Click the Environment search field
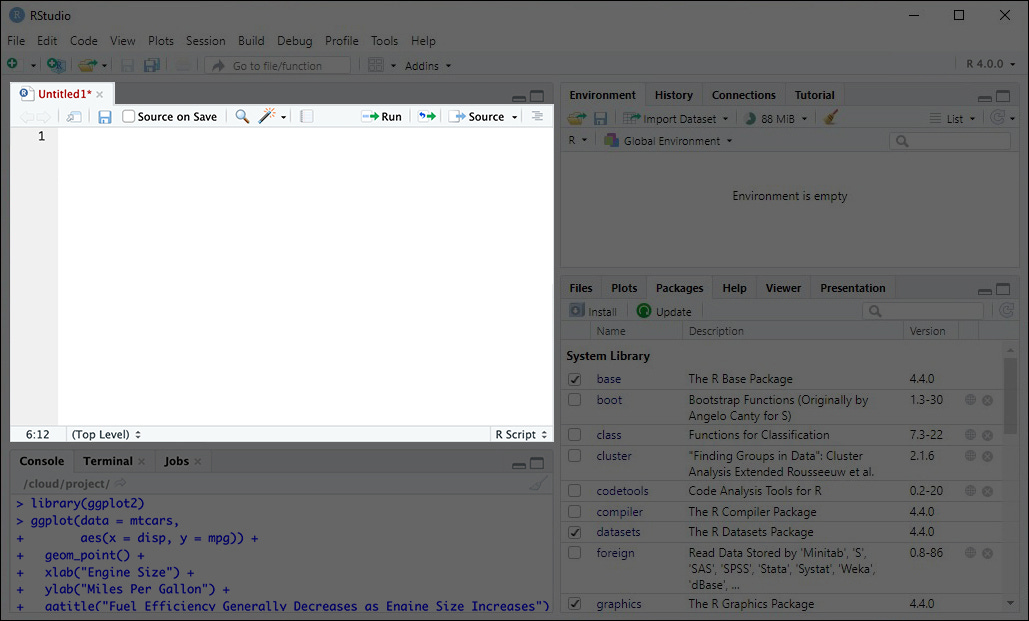The image size is (1029, 621). (950, 140)
